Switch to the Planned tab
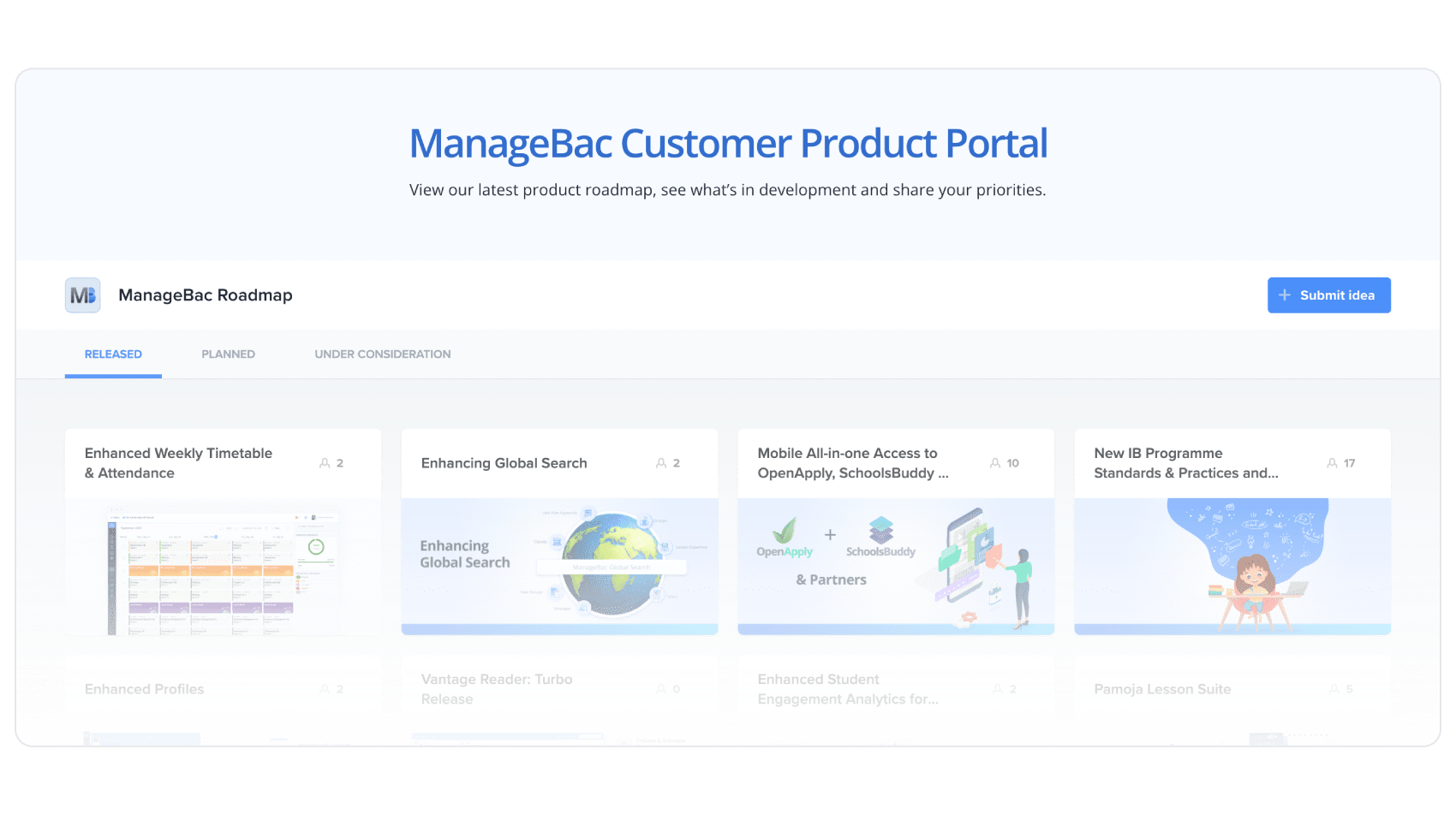The image size is (1456, 815). (228, 354)
